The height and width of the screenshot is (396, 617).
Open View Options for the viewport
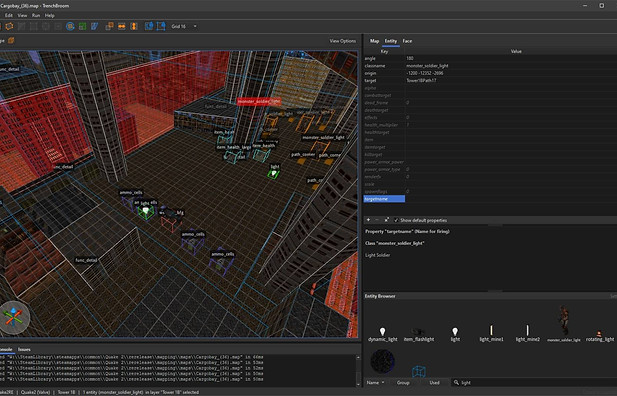[342, 41]
